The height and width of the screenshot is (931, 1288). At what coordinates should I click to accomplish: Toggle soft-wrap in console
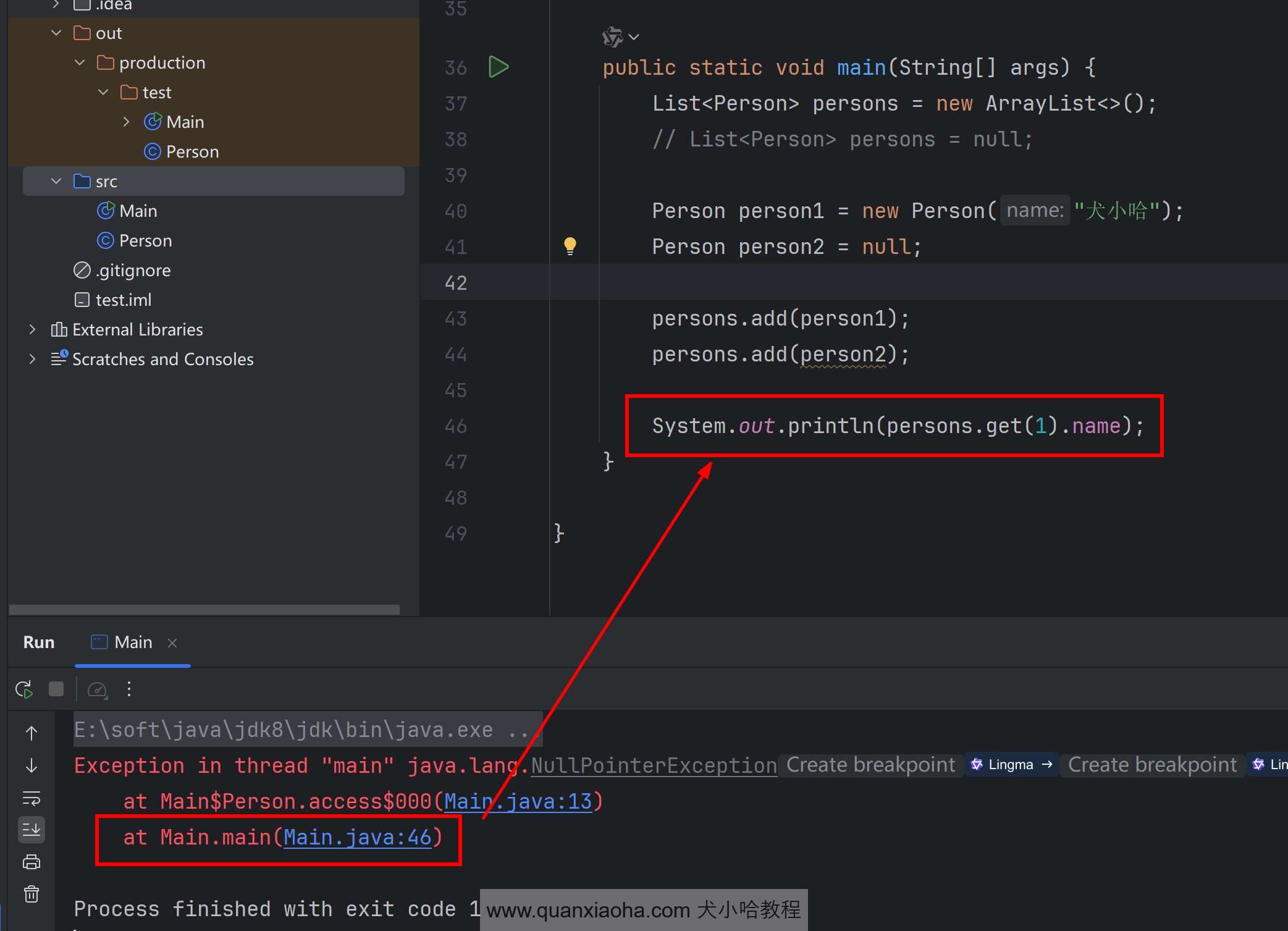[x=32, y=798]
